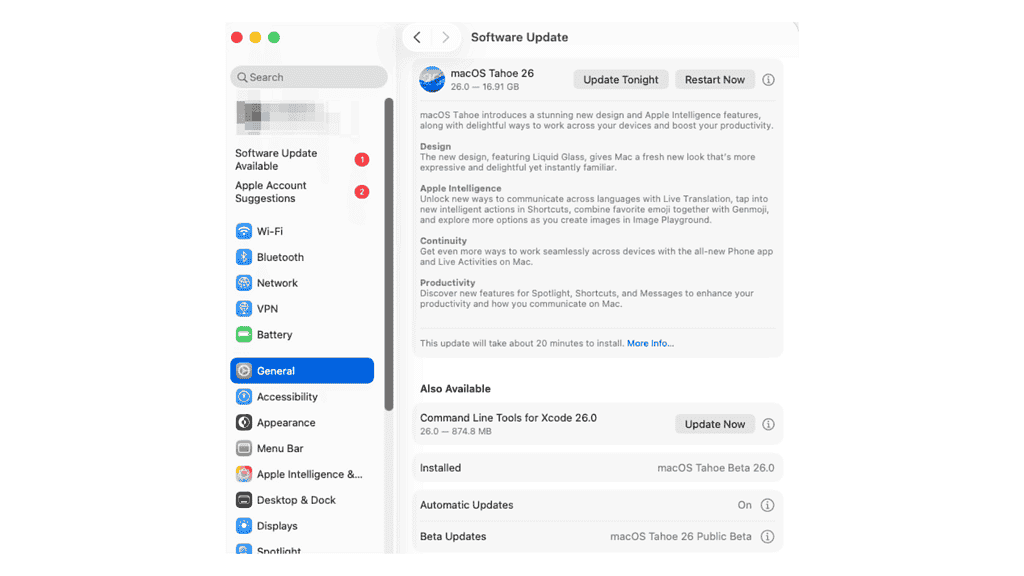The width and height of the screenshot is (1024, 576).
Task: Select the Network label in sidebar
Action: 277,283
